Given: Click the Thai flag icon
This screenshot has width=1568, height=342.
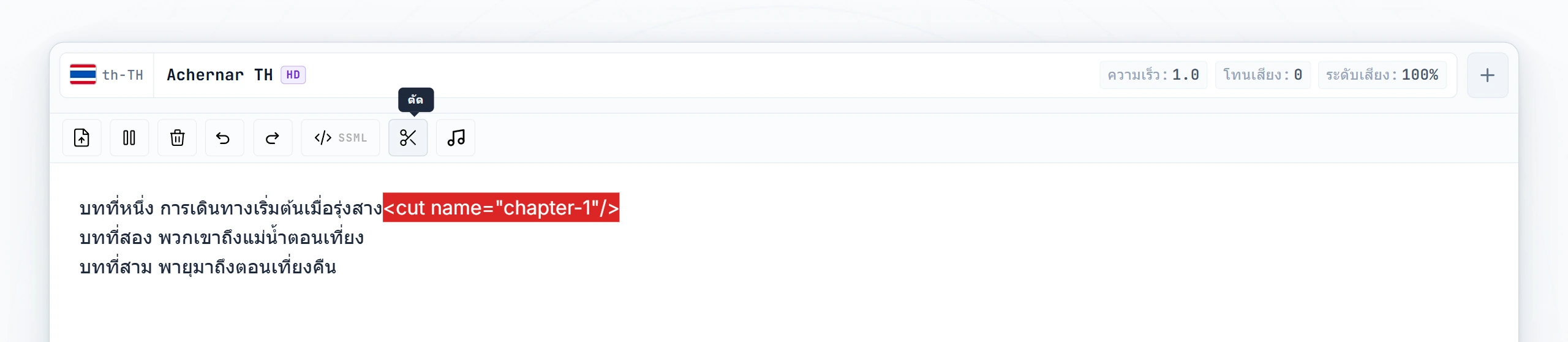Looking at the screenshot, I should point(83,75).
